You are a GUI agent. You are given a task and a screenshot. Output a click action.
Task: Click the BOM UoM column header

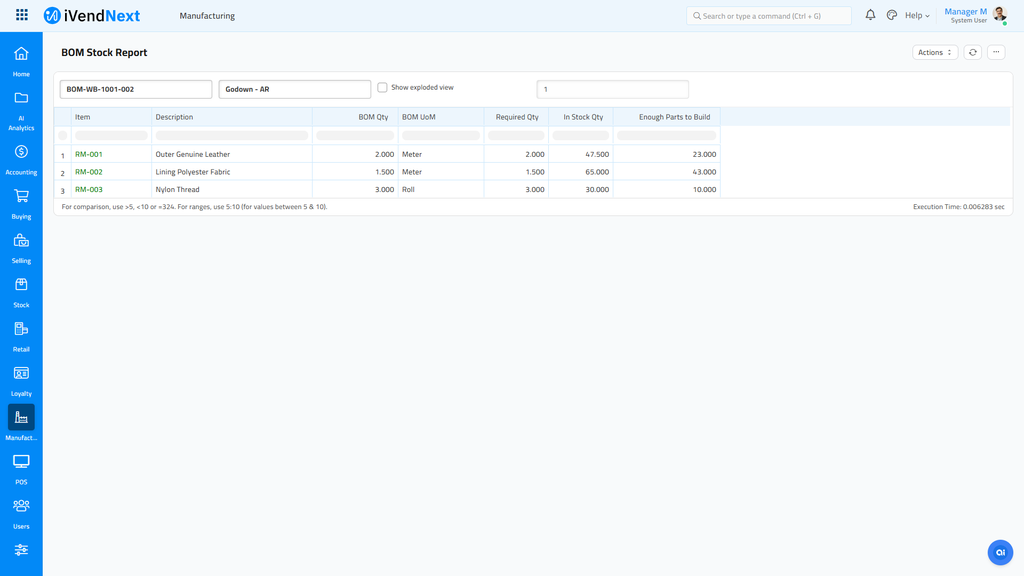click(x=441, y=117)
